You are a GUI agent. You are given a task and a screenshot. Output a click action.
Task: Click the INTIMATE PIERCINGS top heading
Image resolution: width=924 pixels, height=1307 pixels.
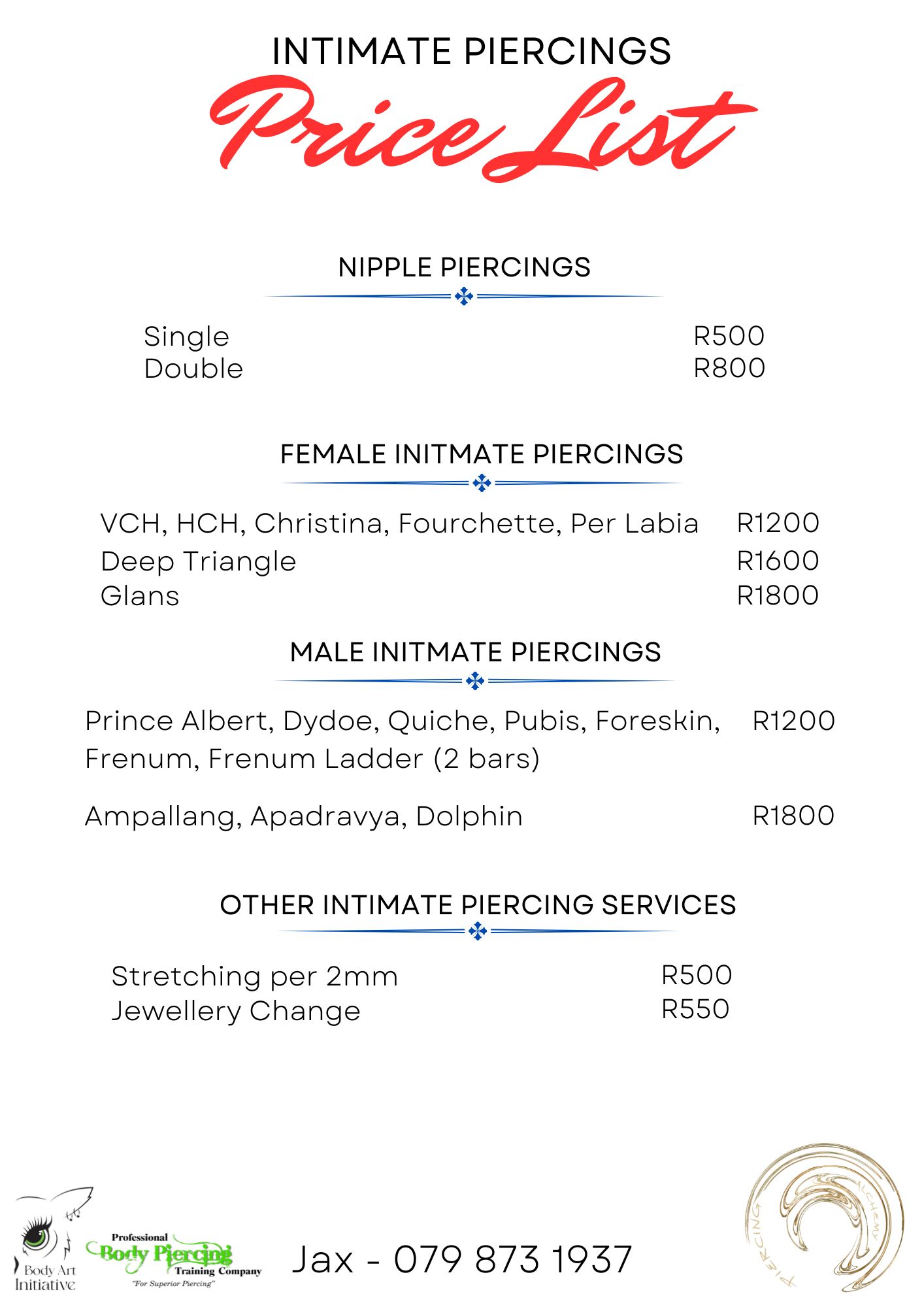(471, 52)
